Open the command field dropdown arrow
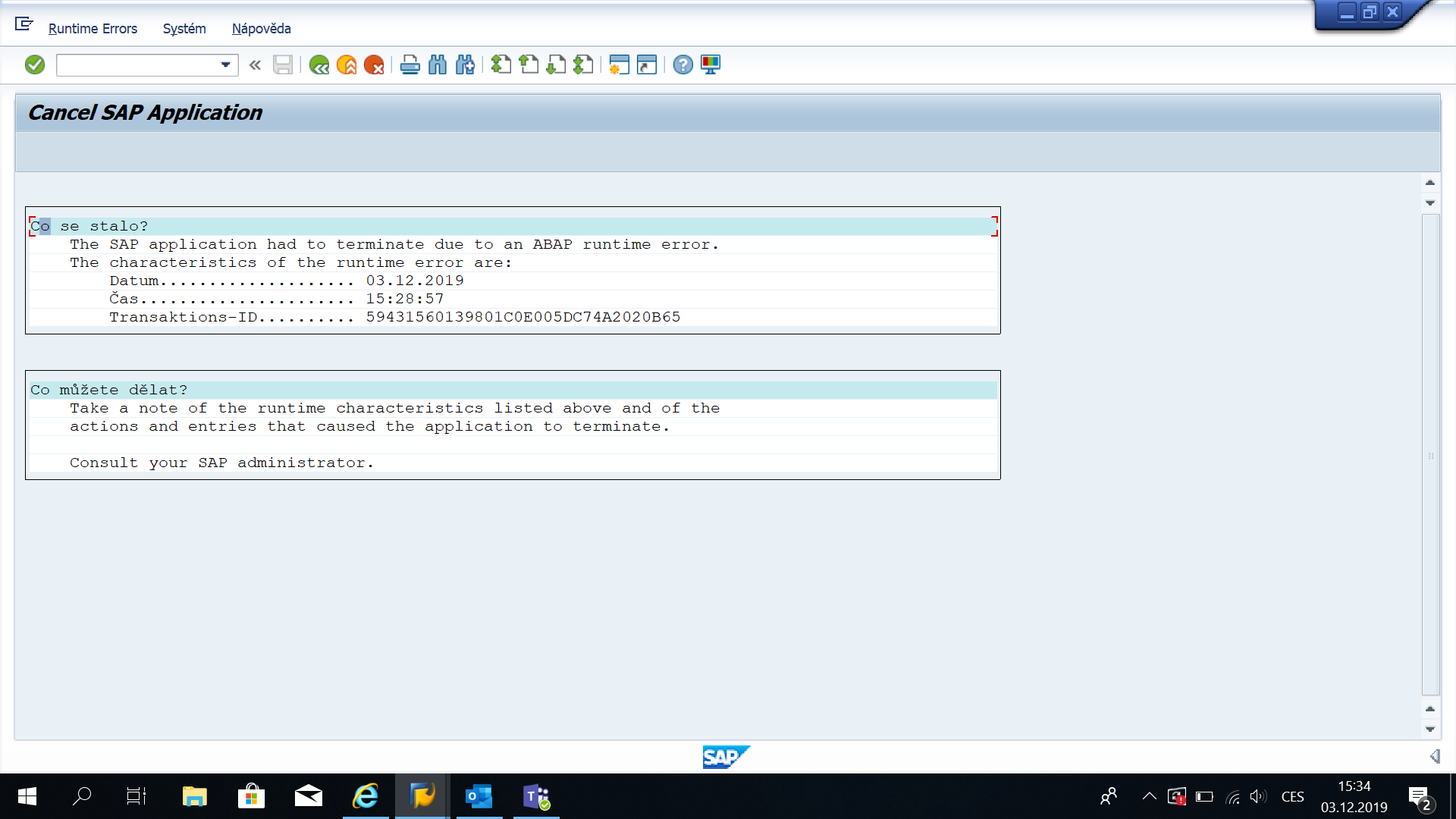The image size is (1456, 819). (225, 65)
